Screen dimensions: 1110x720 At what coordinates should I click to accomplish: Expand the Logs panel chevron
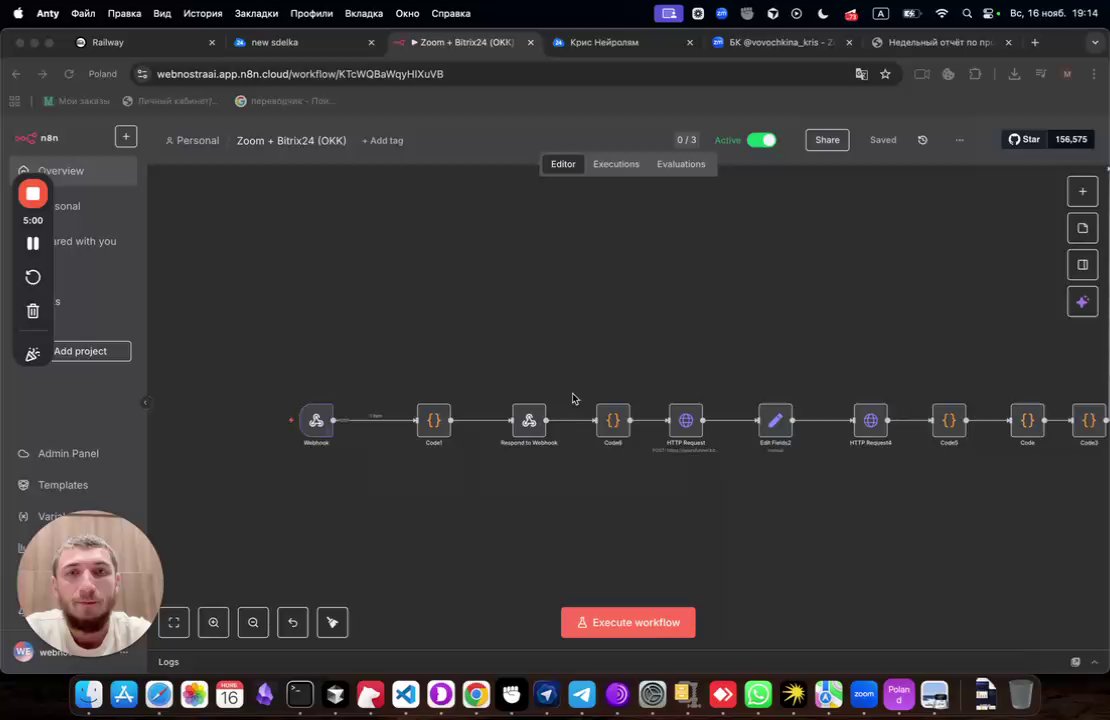(1094, 662)
